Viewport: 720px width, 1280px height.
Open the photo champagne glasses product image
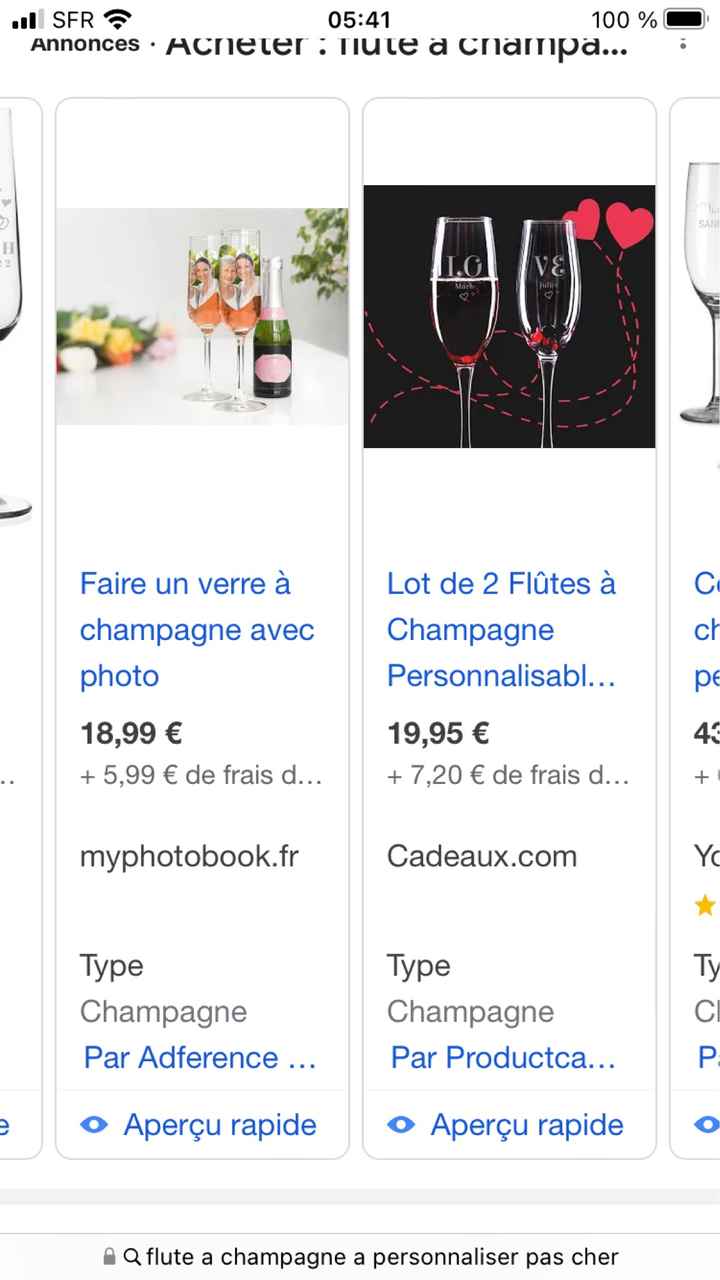tap(202, 316)
